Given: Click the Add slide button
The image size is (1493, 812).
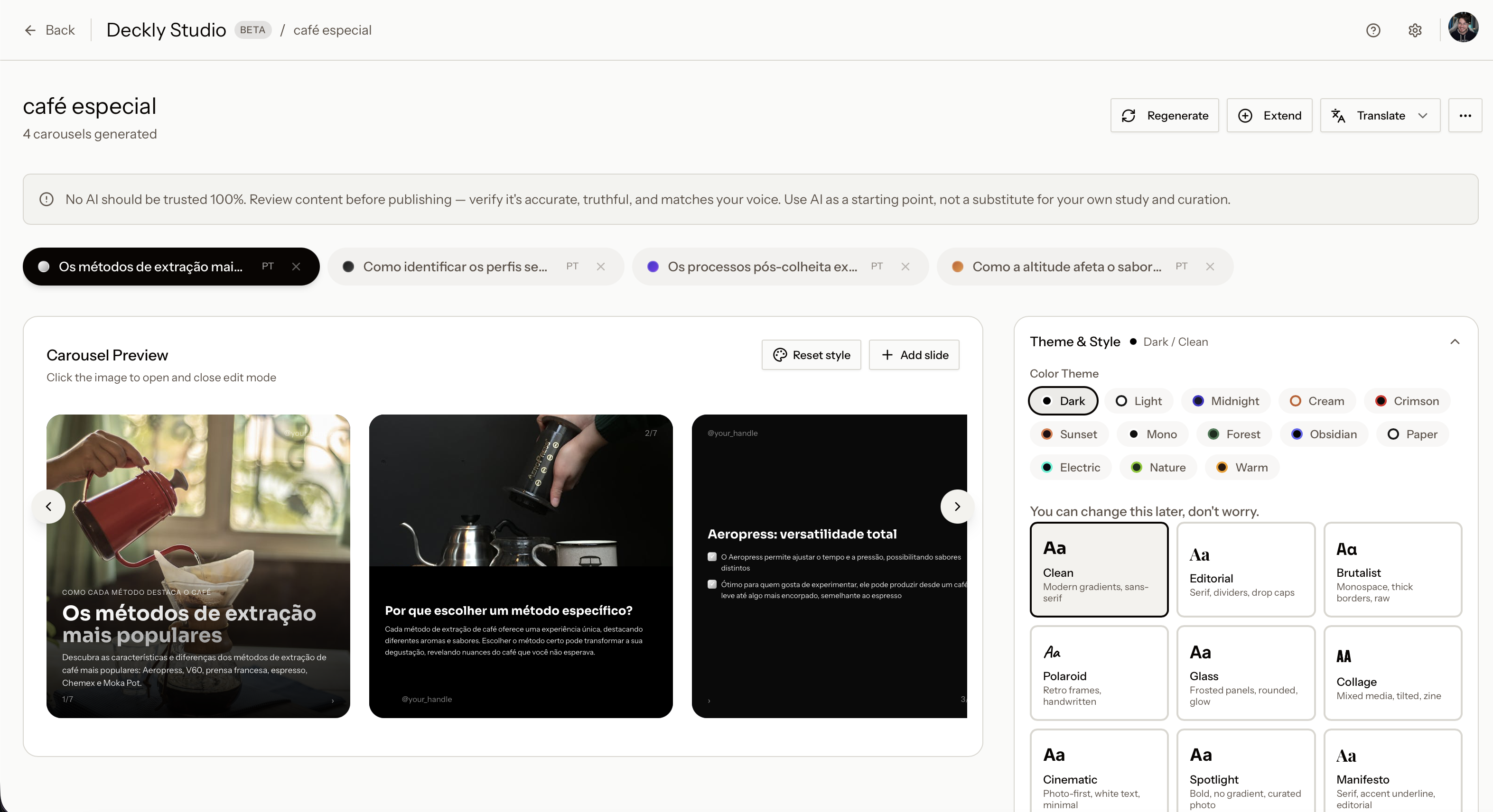Looking at the screenshot, I should click(914, 355).
